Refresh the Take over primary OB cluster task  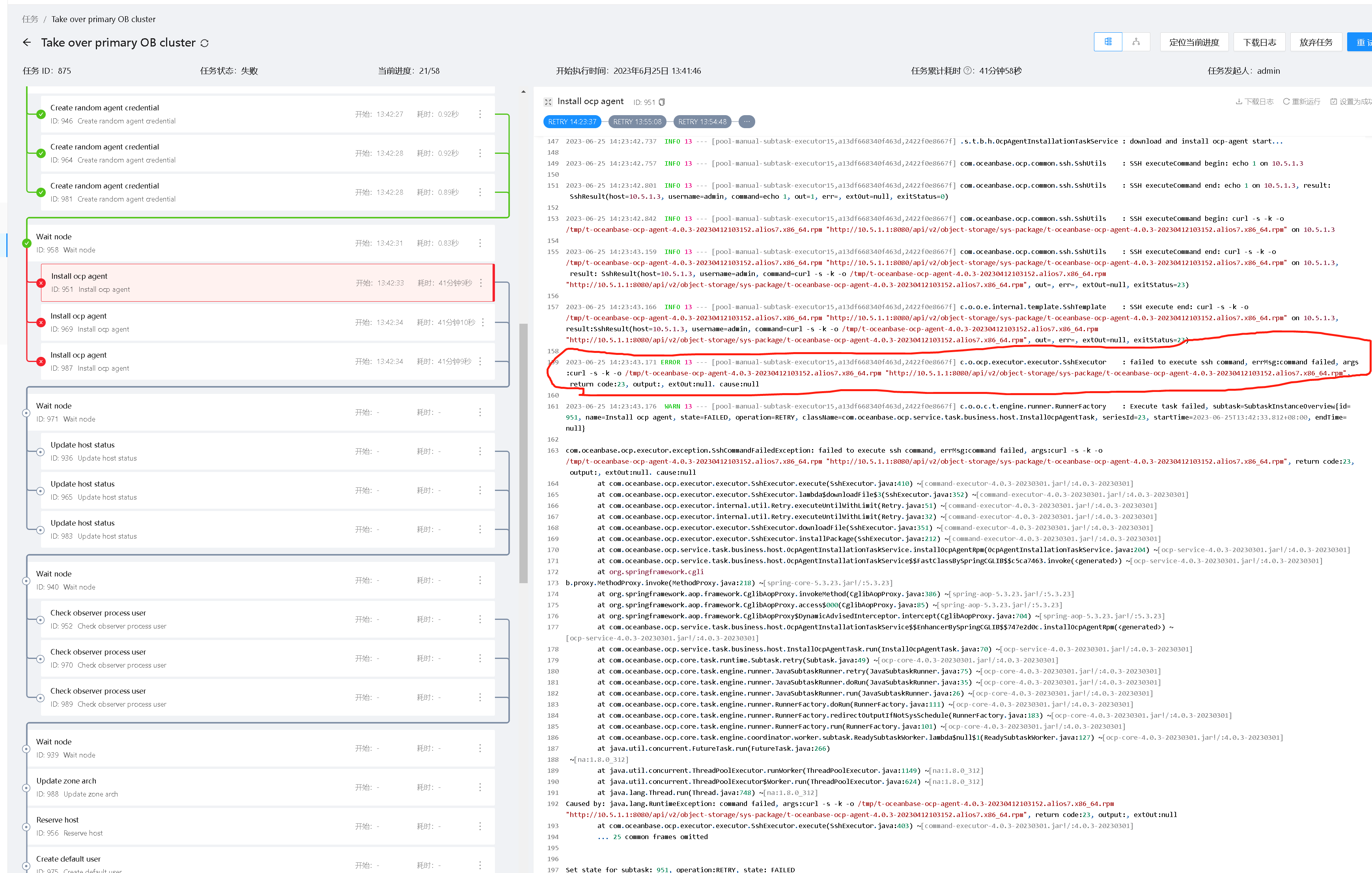(x=205, y=43)
